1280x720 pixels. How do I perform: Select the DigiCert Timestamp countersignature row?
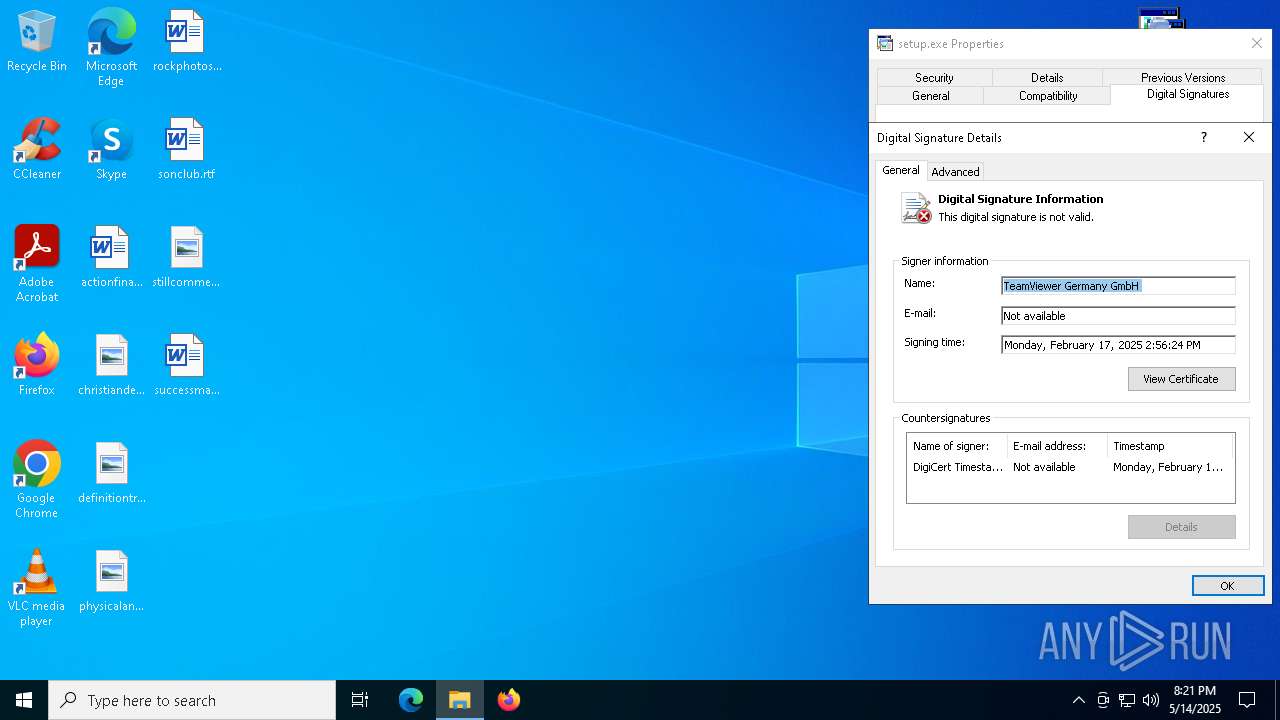pyautogui.click(x=1070, y=467)
